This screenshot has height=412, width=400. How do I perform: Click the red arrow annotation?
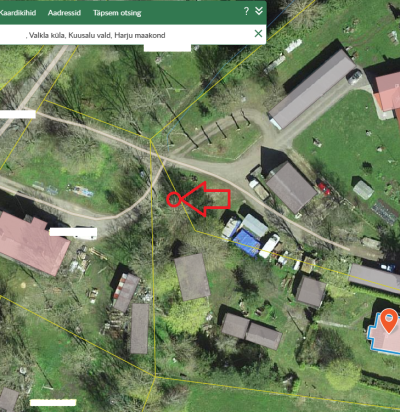tap(205, 199)
